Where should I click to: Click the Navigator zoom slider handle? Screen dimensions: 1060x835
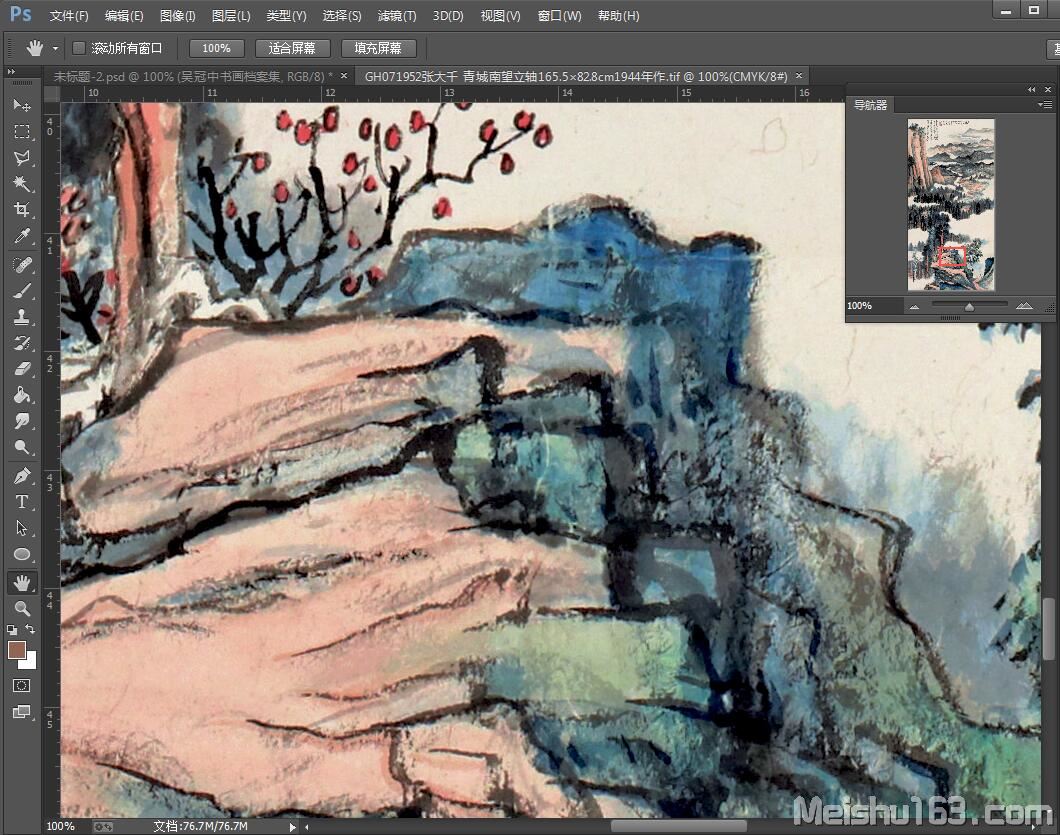(969, 307)
